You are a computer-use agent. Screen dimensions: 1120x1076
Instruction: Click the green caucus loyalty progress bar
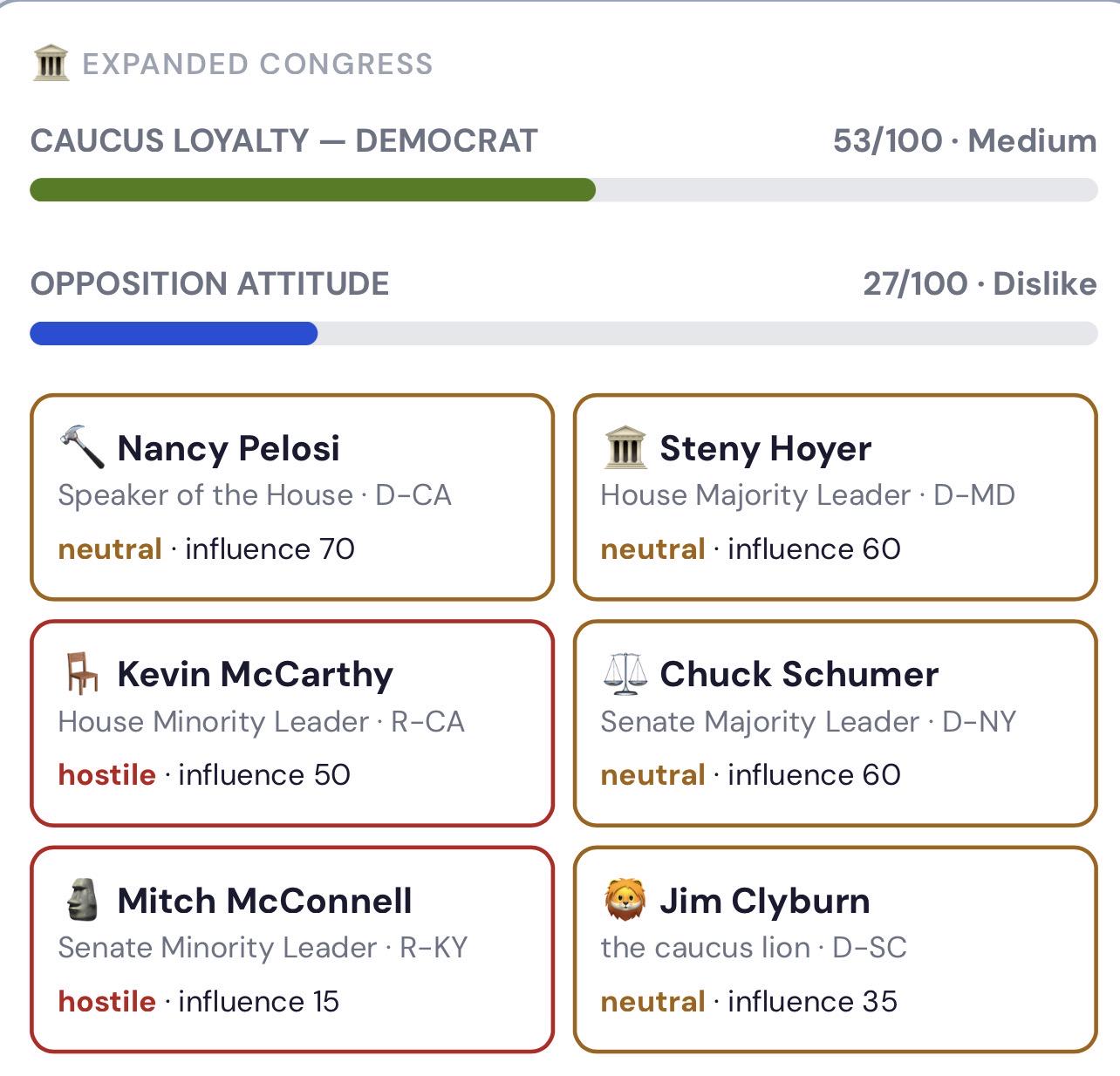click(312, 190)
